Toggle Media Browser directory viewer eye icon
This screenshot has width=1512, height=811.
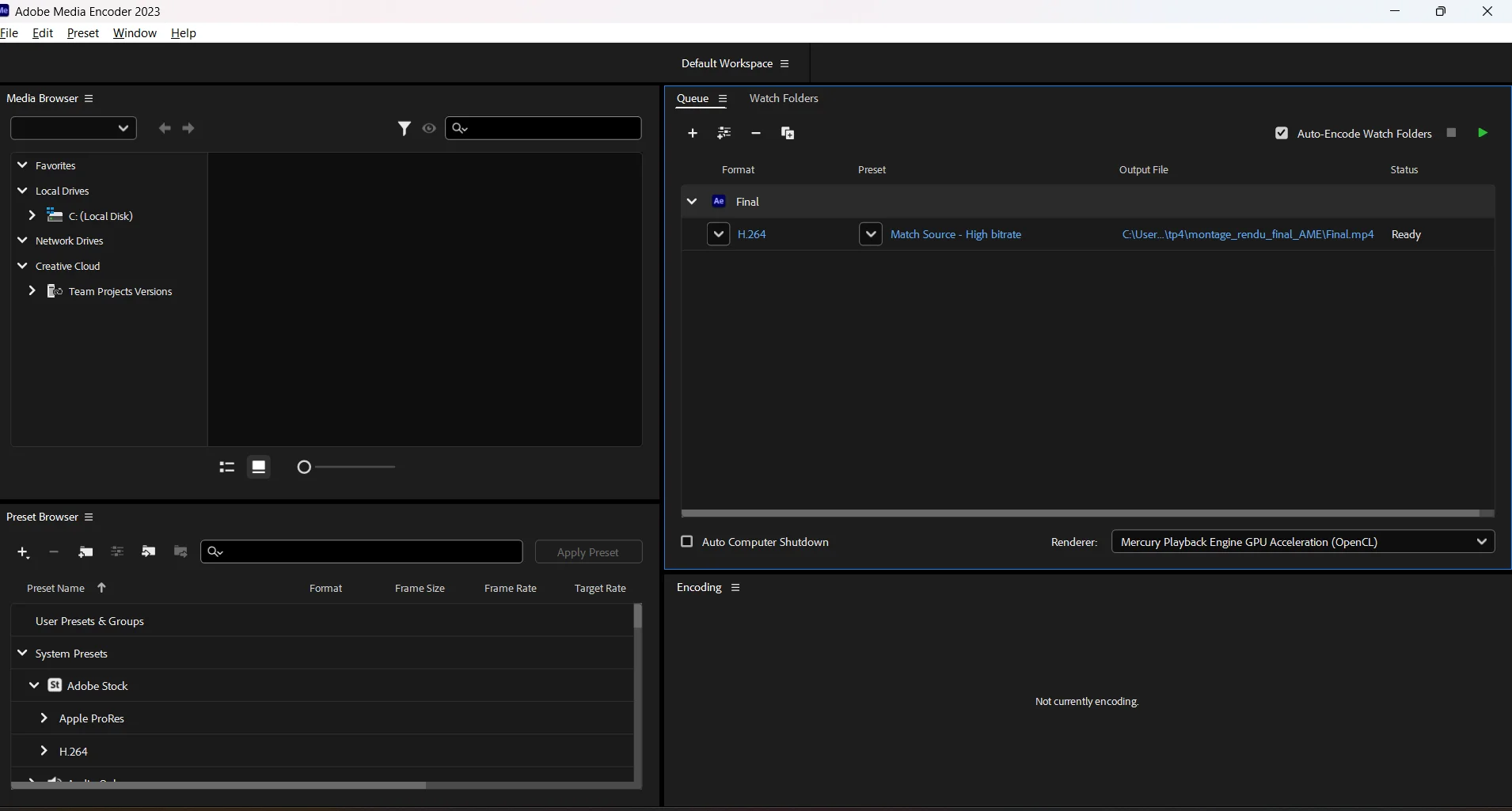point(429,128)
